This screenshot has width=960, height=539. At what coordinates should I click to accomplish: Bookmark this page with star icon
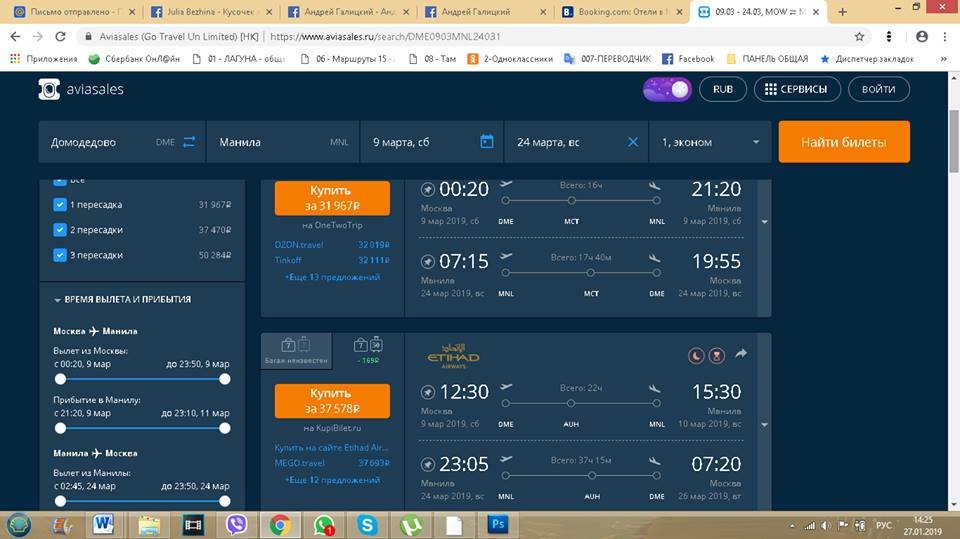click(860, 37)
